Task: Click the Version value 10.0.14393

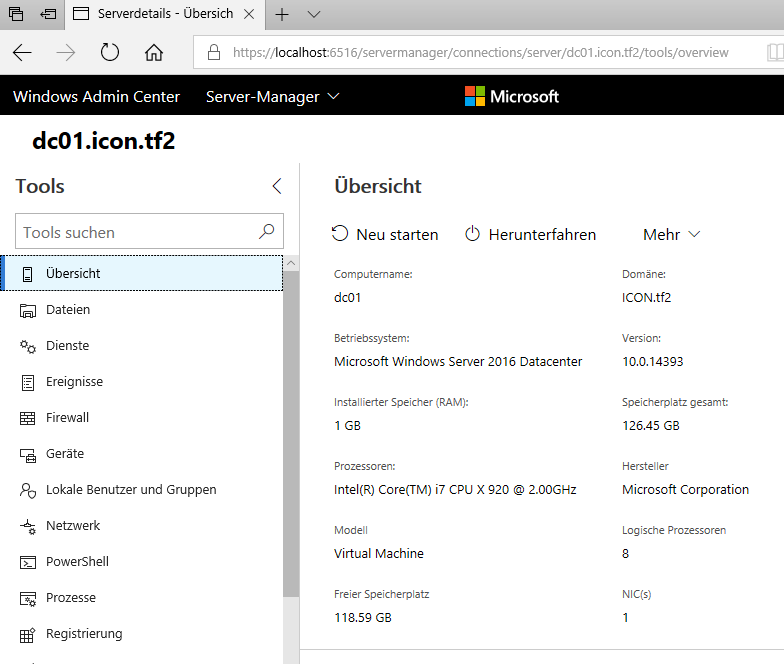Action: click(x=652, y=362)
